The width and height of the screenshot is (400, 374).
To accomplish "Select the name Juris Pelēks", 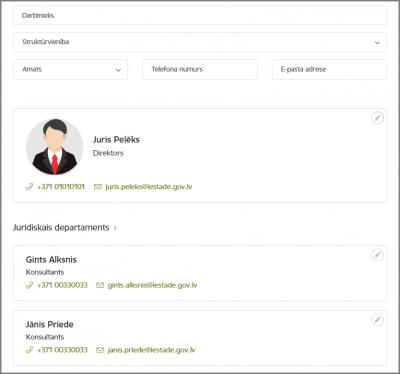I will pyautogui.click(x=116, y=140).
